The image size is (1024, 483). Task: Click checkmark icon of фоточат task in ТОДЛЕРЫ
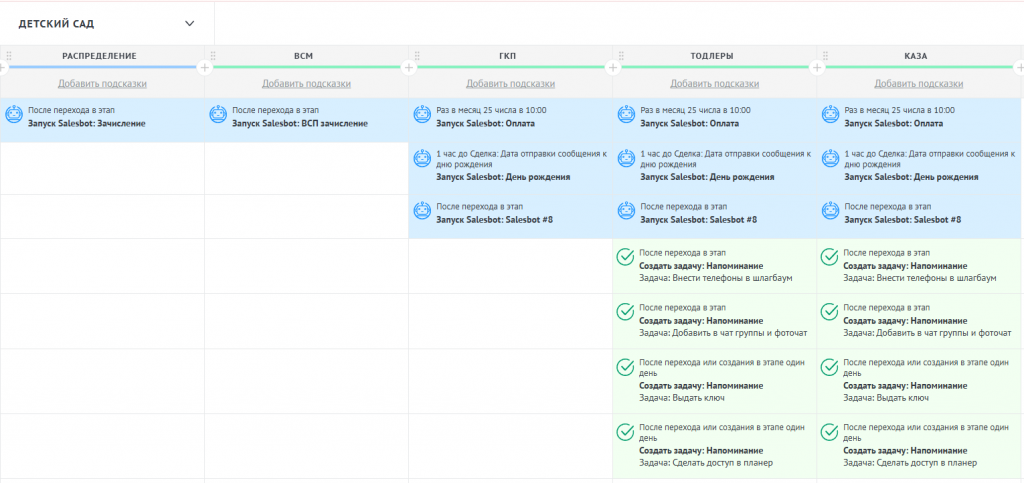click(626, 311)
